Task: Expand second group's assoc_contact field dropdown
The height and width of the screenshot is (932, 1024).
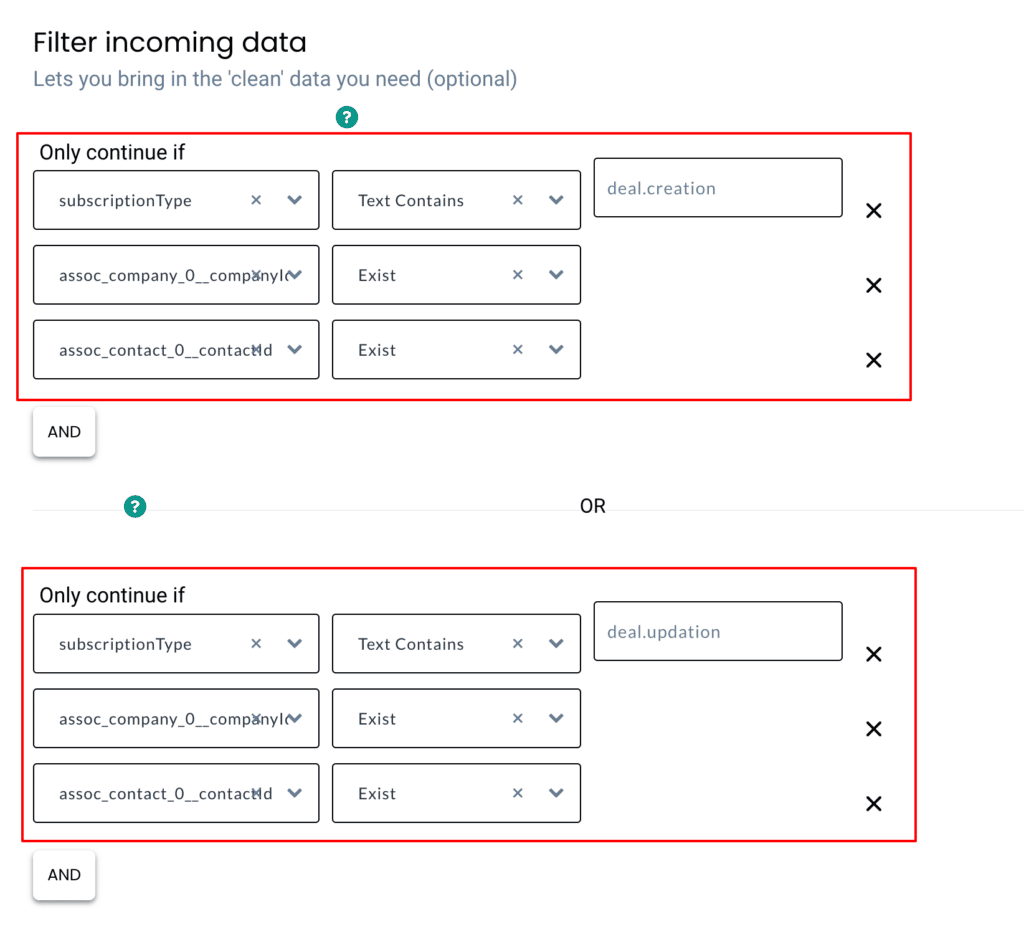Action: pyautogui.click(x=295, y=793)
